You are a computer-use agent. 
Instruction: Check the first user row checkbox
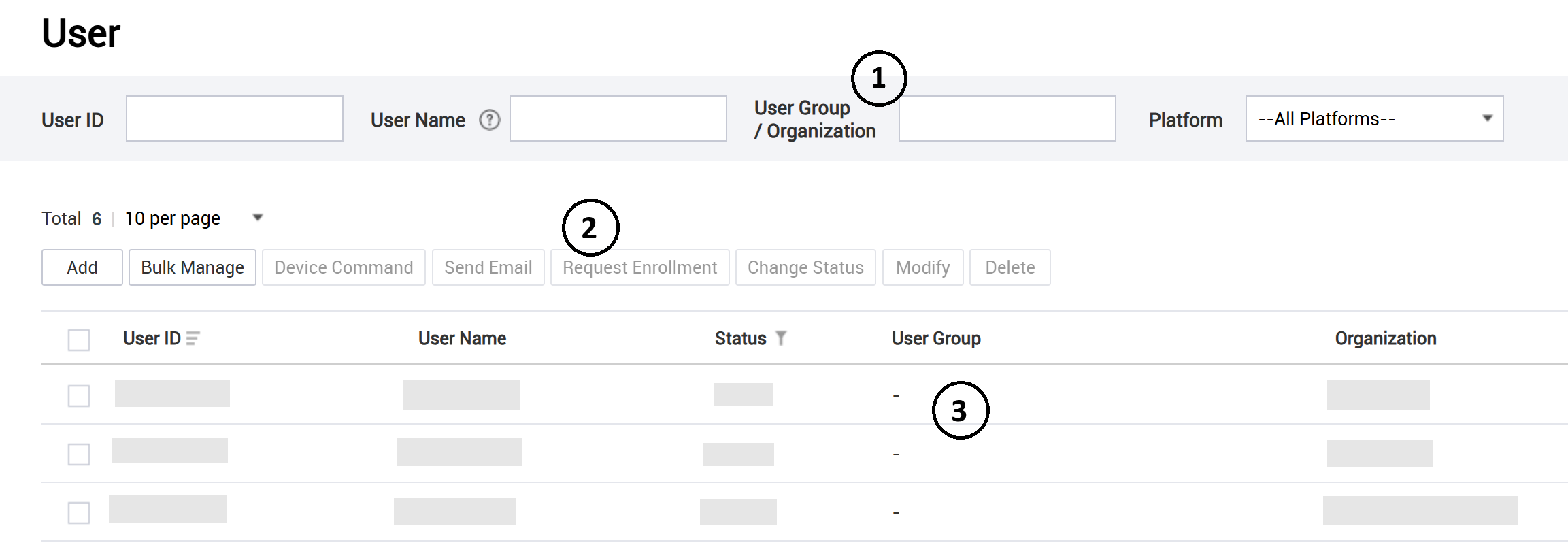(79, 395)
